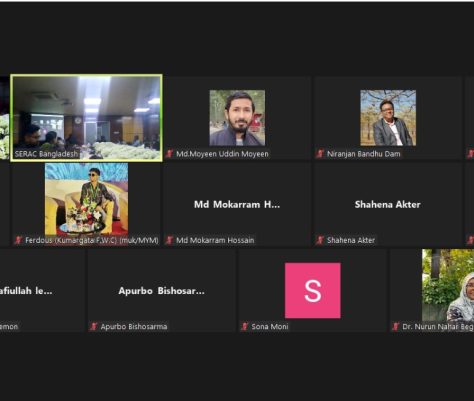Click Dr. Nurun Nahar profile photo
This screenshot has width=474, height=401.
point(448,285)
